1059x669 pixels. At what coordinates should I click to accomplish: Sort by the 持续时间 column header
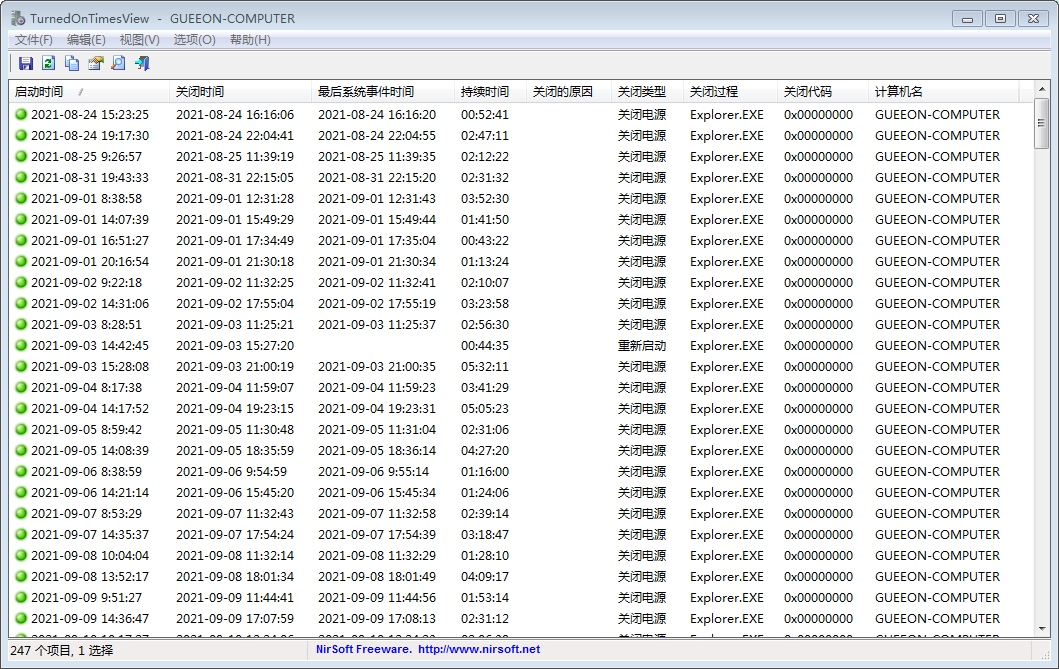pyautogui.click(x=485, y=92)
